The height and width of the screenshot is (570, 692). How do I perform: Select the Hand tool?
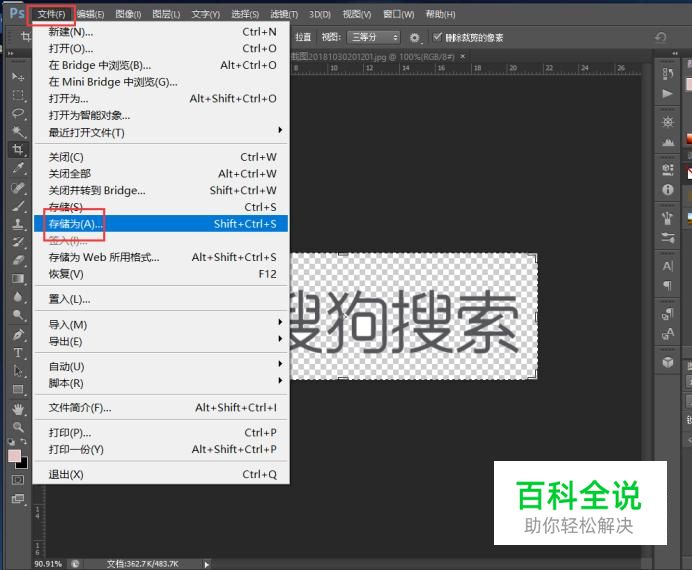(x=18, y=409)
